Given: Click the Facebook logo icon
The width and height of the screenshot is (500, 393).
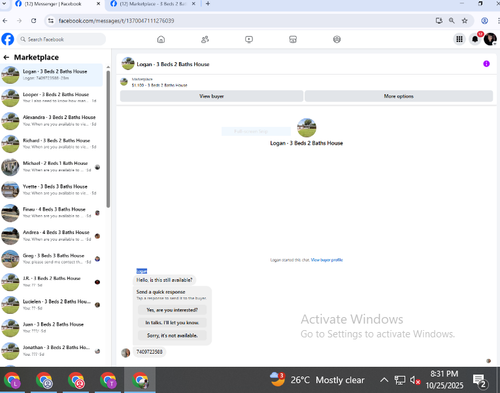Looking at the screenshot, I should [8, 39].
